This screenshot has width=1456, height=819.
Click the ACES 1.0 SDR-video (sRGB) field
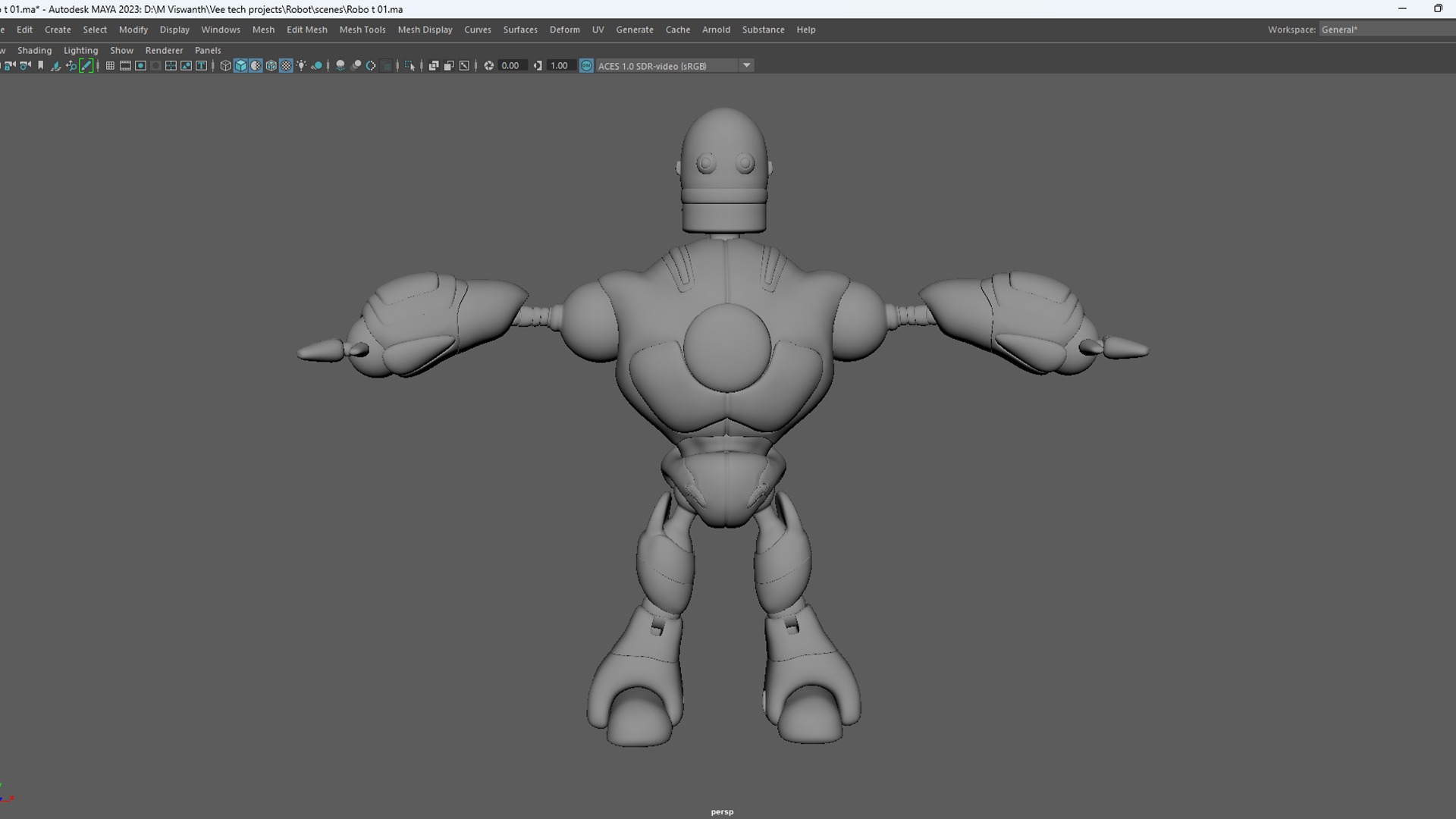click(x=667, y=66)
